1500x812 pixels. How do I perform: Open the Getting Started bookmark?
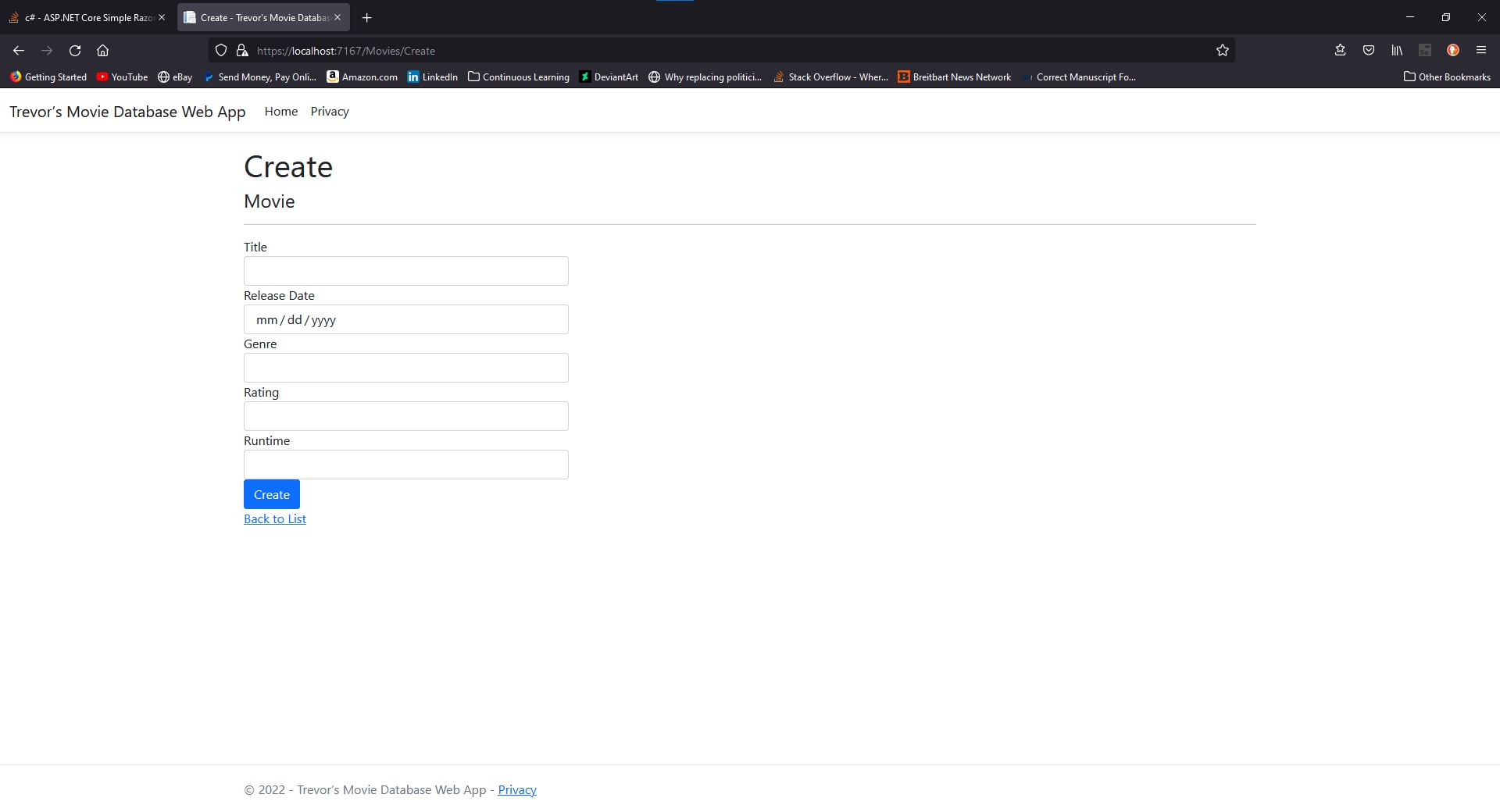coord(48,77)
